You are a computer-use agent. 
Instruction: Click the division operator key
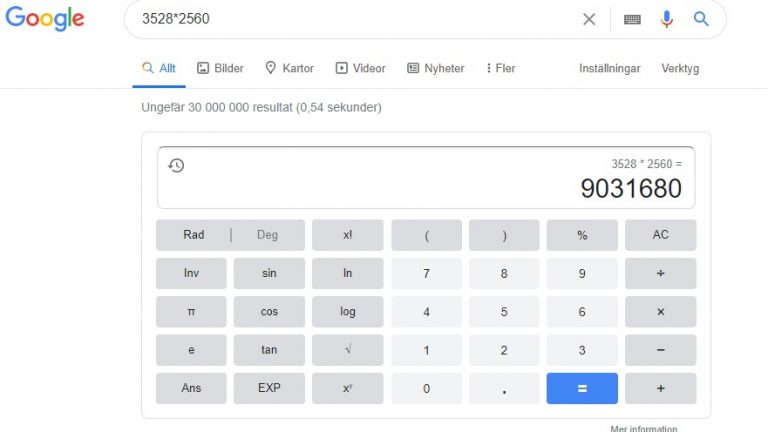(660, 273)
